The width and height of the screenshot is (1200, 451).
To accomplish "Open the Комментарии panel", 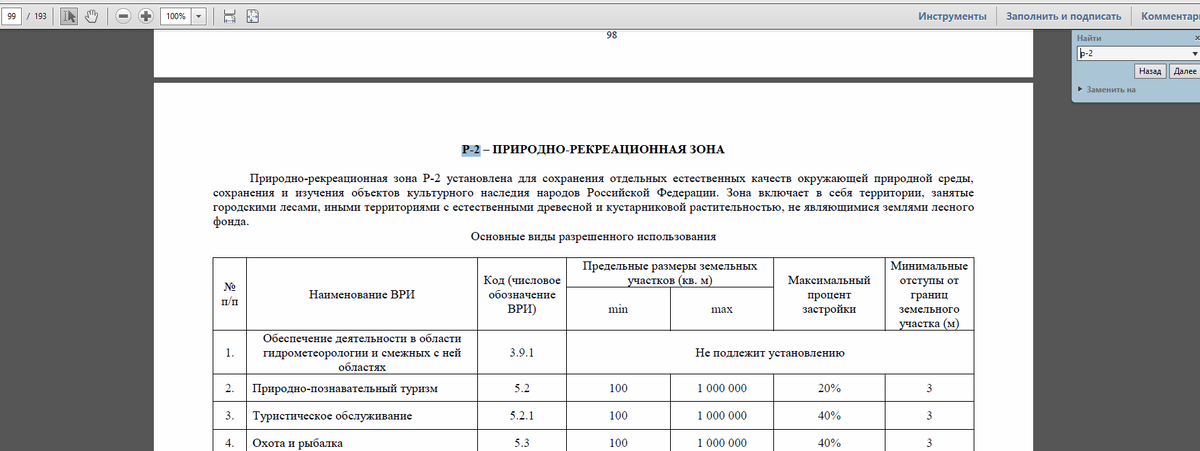I will [x=1168, y=17].
